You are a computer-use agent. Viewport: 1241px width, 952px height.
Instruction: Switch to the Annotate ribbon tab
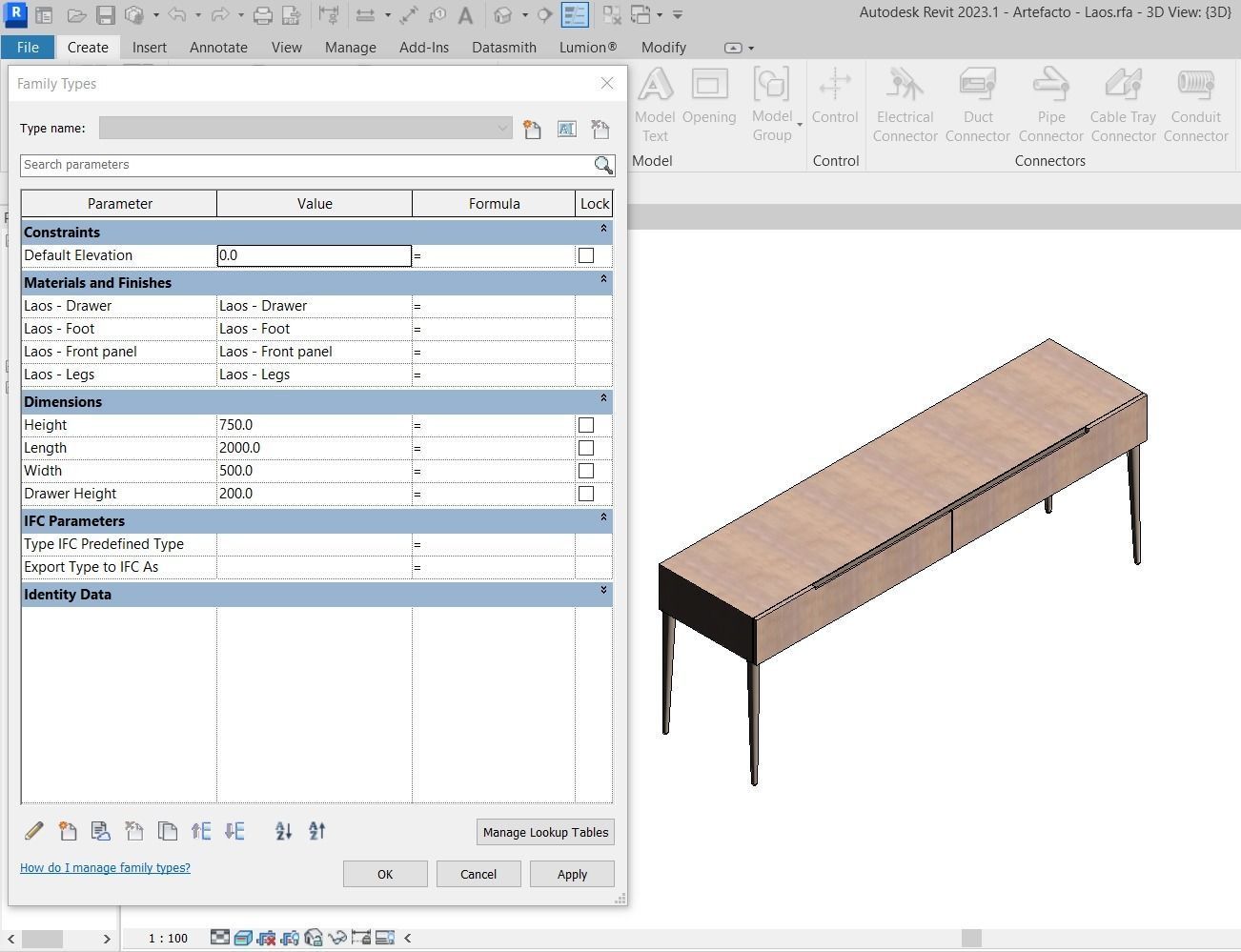pyautogui.click(x=218, y=47)
